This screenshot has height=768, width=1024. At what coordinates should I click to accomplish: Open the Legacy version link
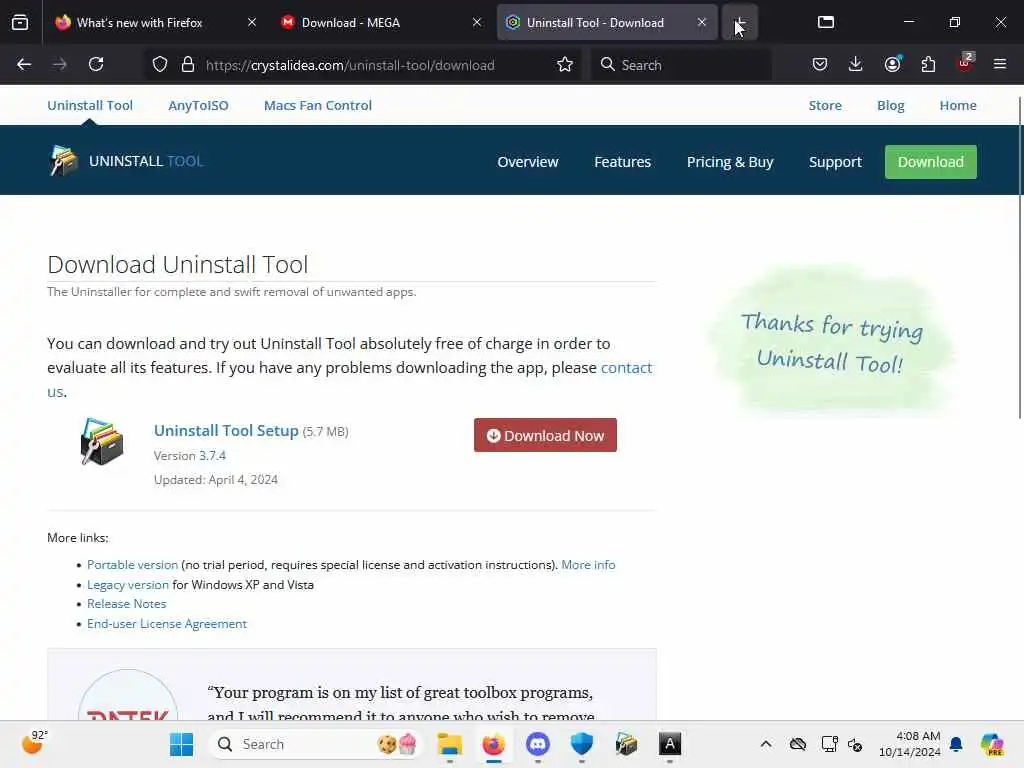(x=127, y=584)
